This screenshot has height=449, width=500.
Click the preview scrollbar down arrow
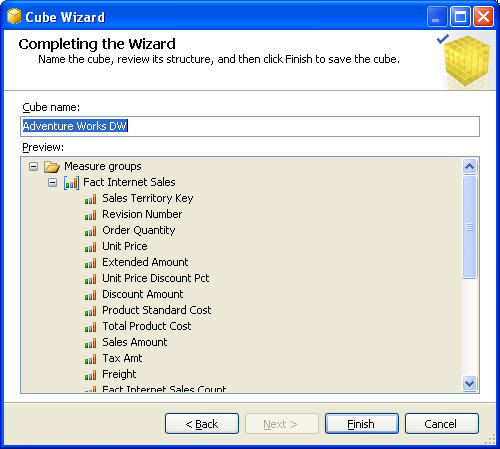470,383
